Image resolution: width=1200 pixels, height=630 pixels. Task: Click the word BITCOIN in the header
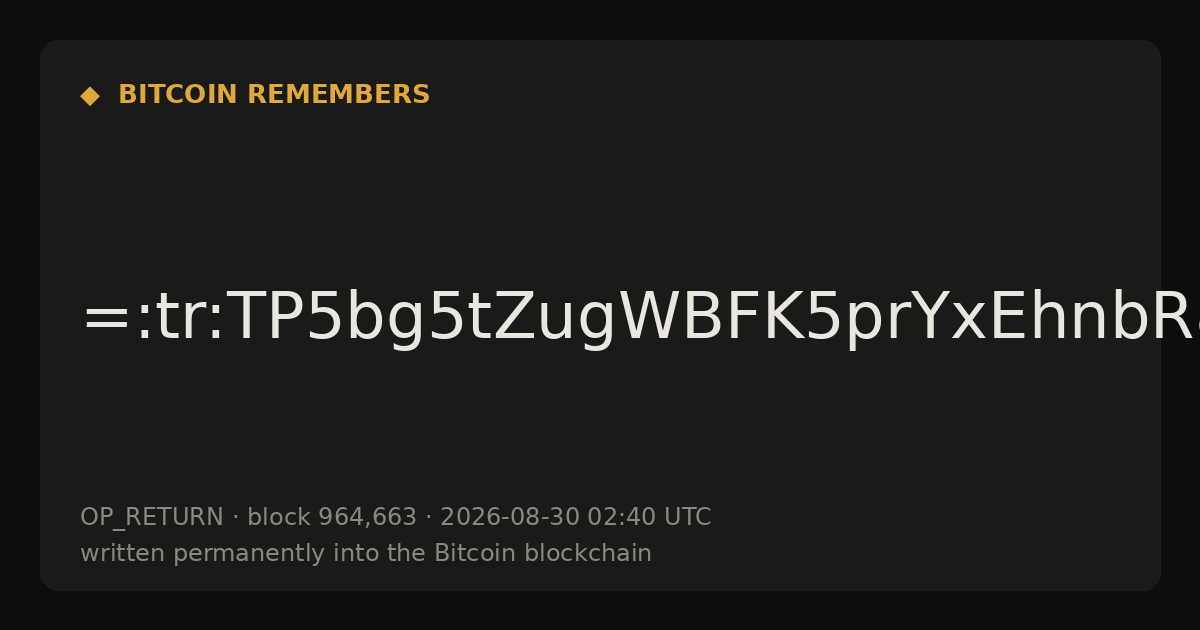[179, 95]
